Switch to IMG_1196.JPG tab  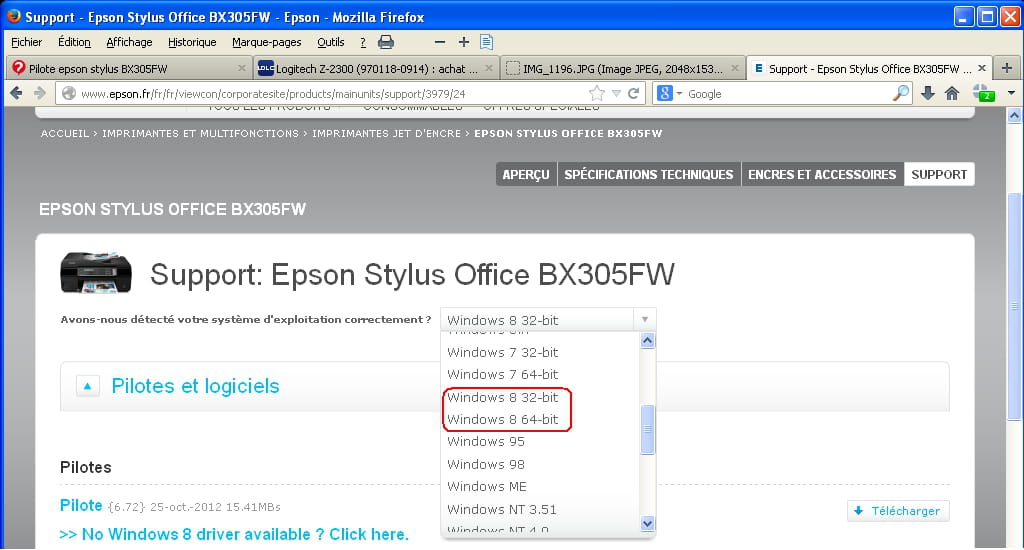622,69
